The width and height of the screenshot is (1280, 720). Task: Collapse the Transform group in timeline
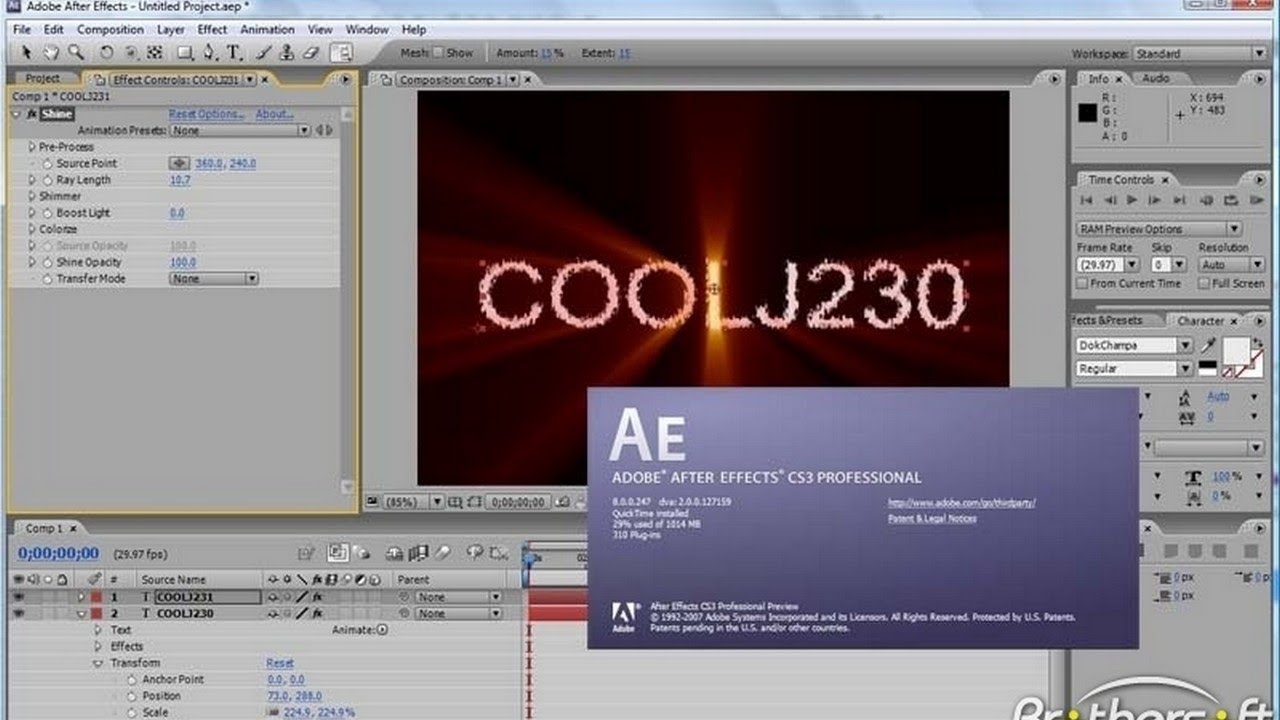pos(98,663)
